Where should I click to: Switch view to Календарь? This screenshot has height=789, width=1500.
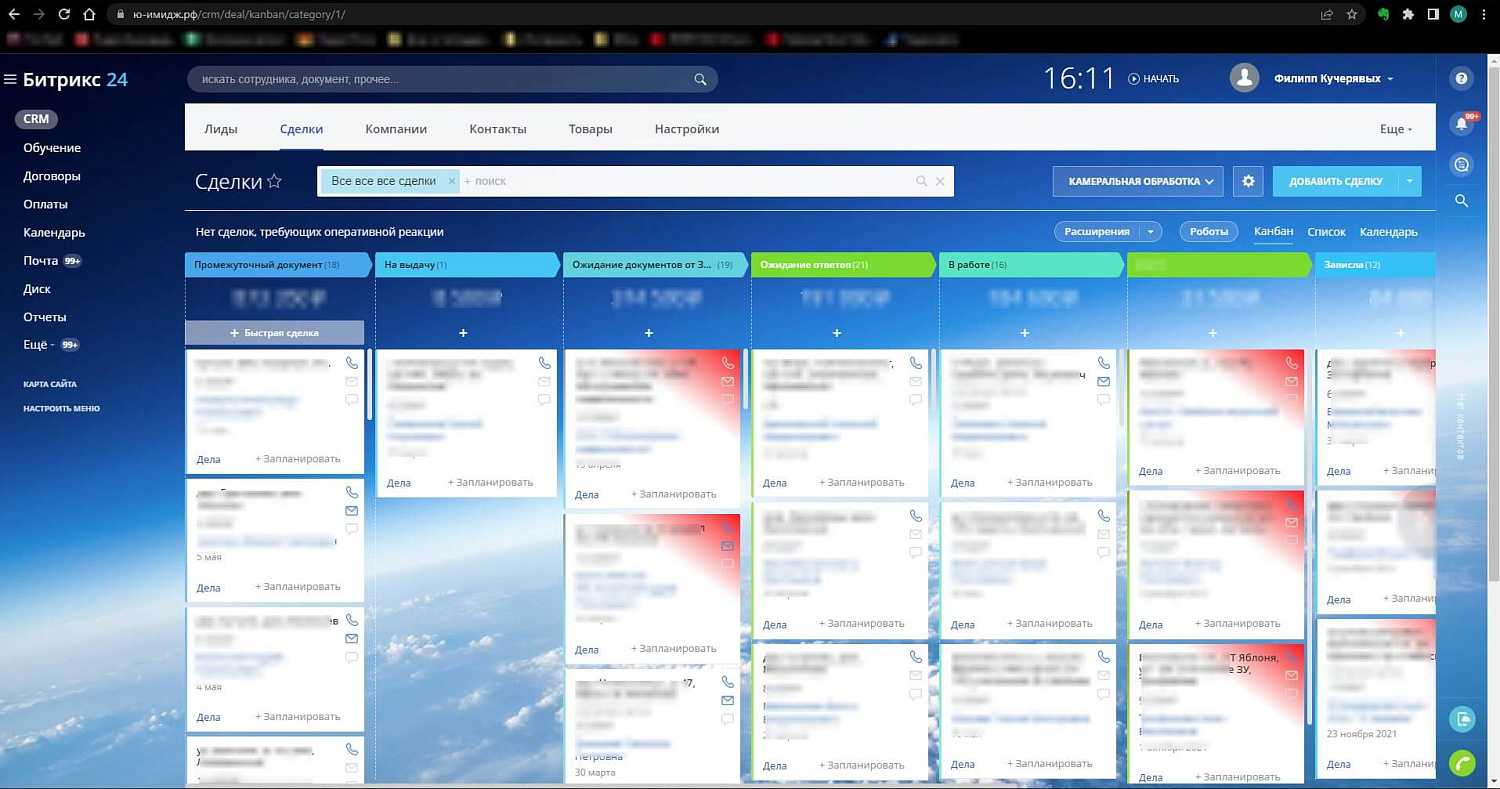pos(1388,232)
